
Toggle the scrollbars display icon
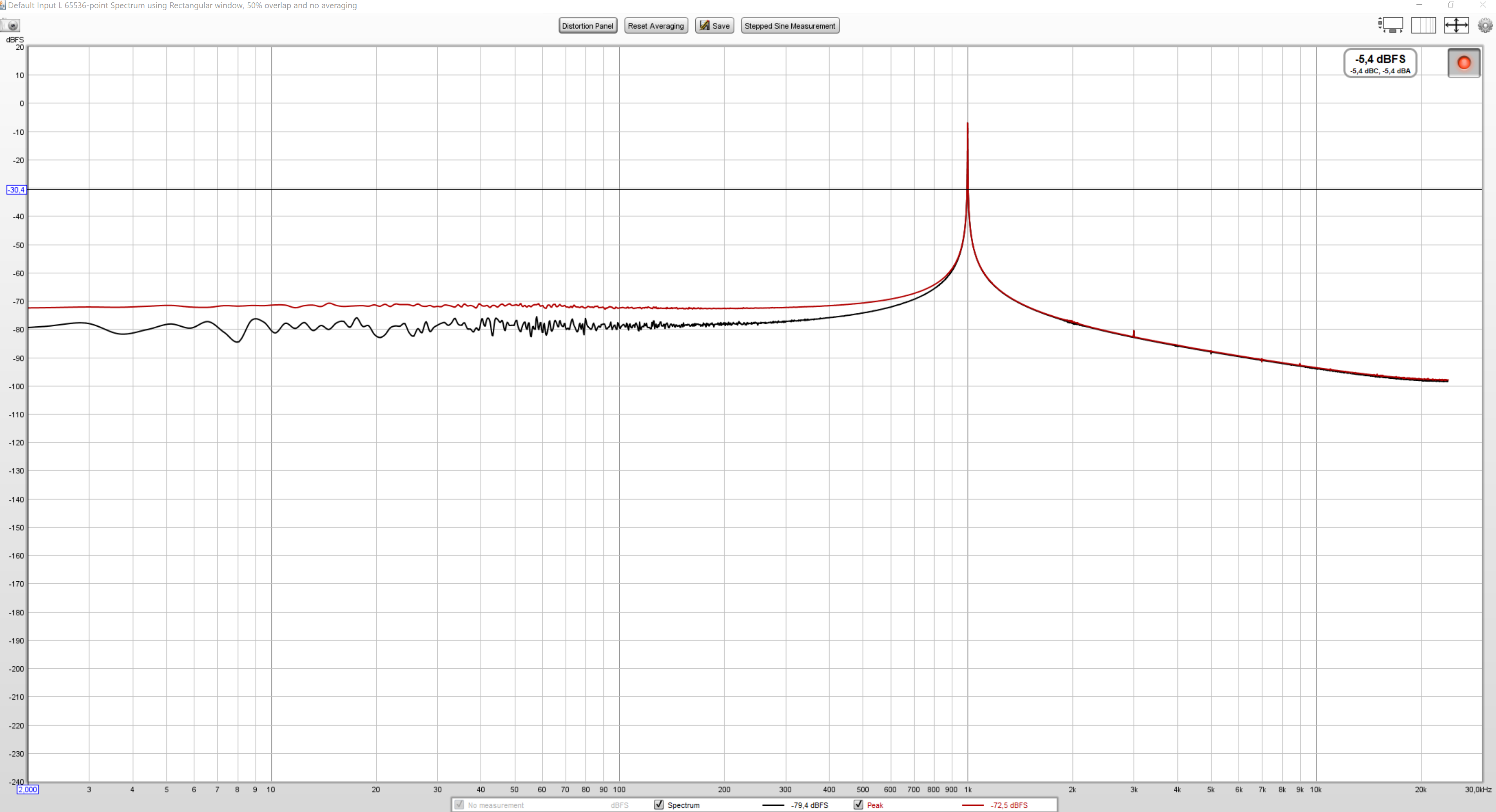click(x=1390, y=25)
